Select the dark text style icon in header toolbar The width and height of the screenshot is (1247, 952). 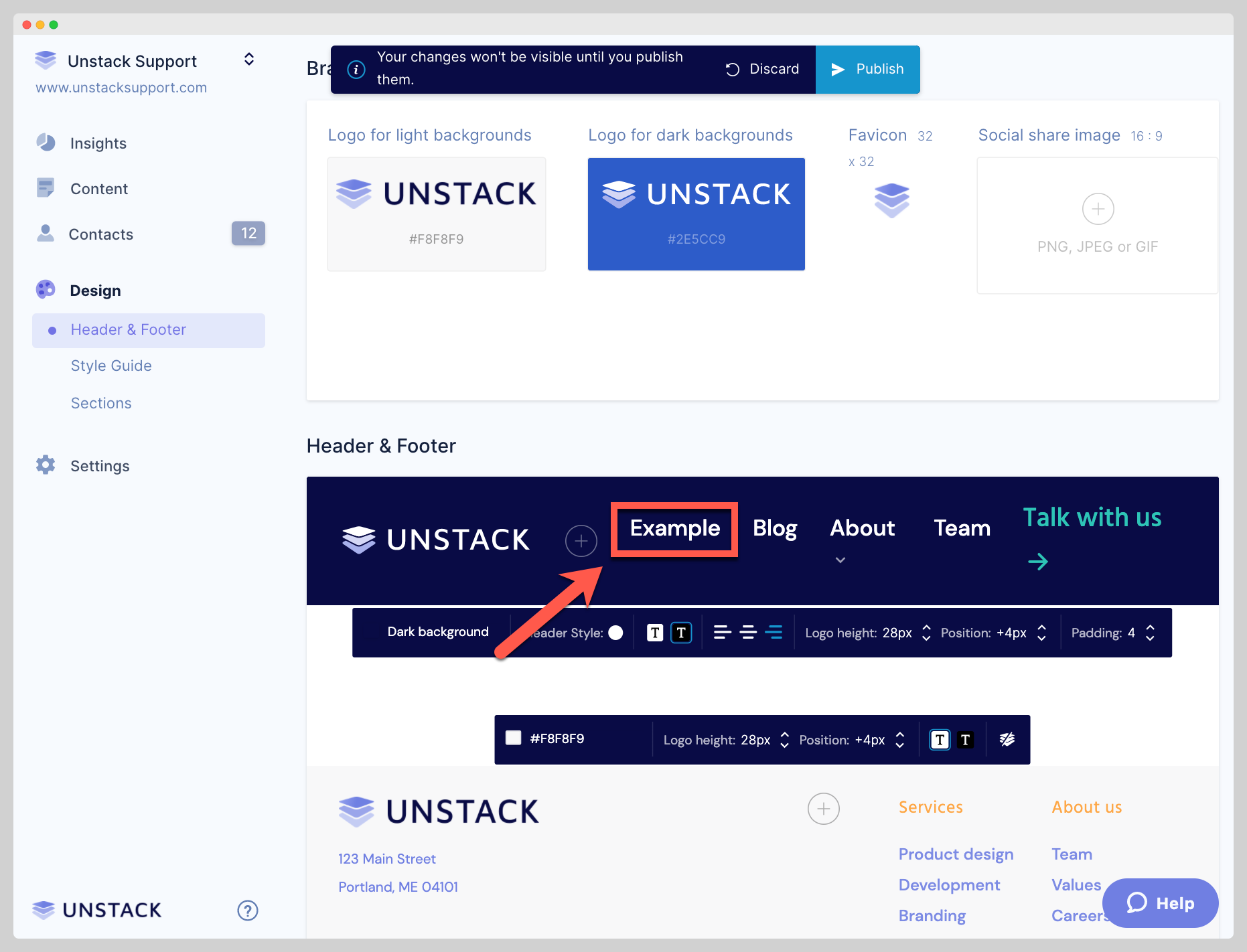tap(681, 632)
